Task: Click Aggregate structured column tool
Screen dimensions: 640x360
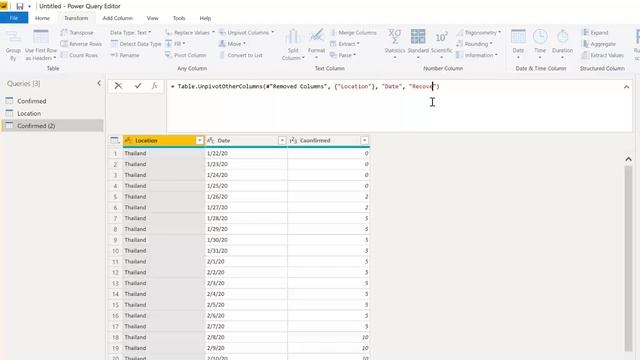Action: click(599, 44)
